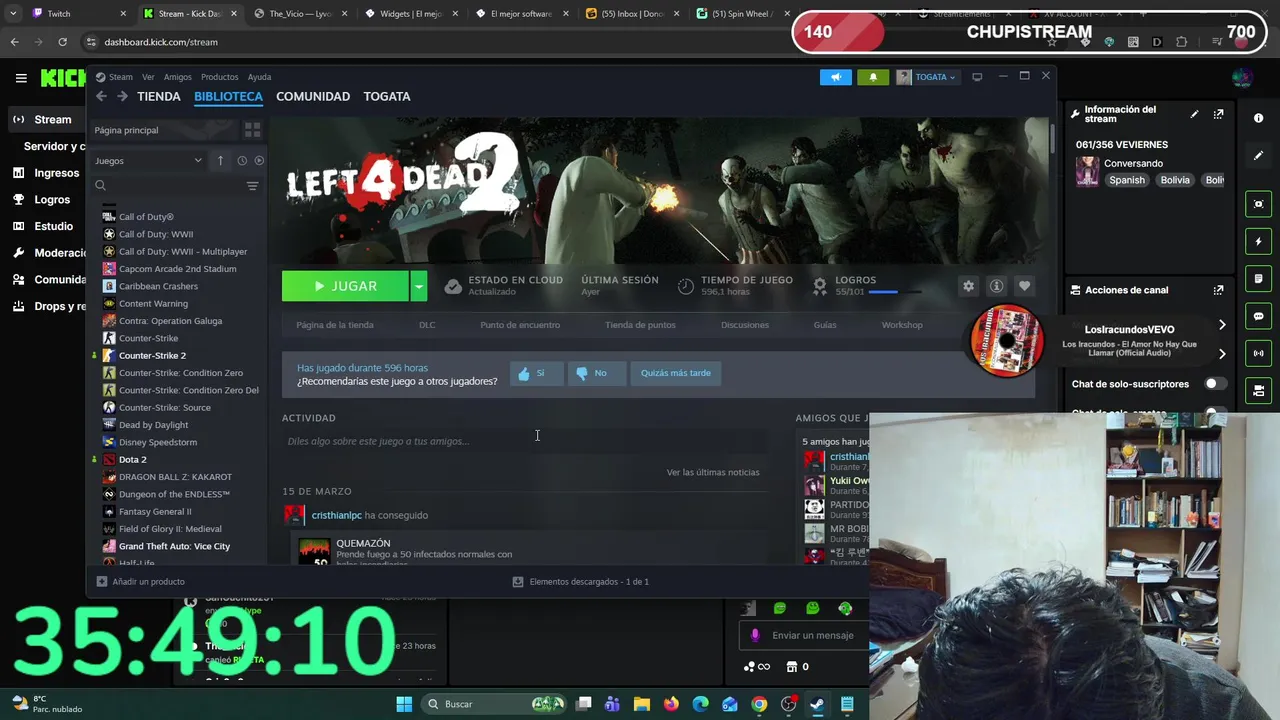Expand the Juegos filter dropdown
This screenshot has width=1280, height=720.
(149, 161)
